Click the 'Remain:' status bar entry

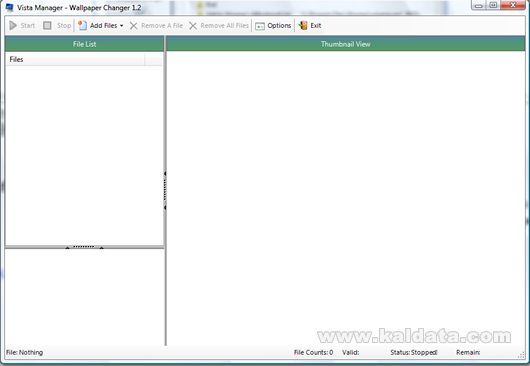(x=468, y=352)
